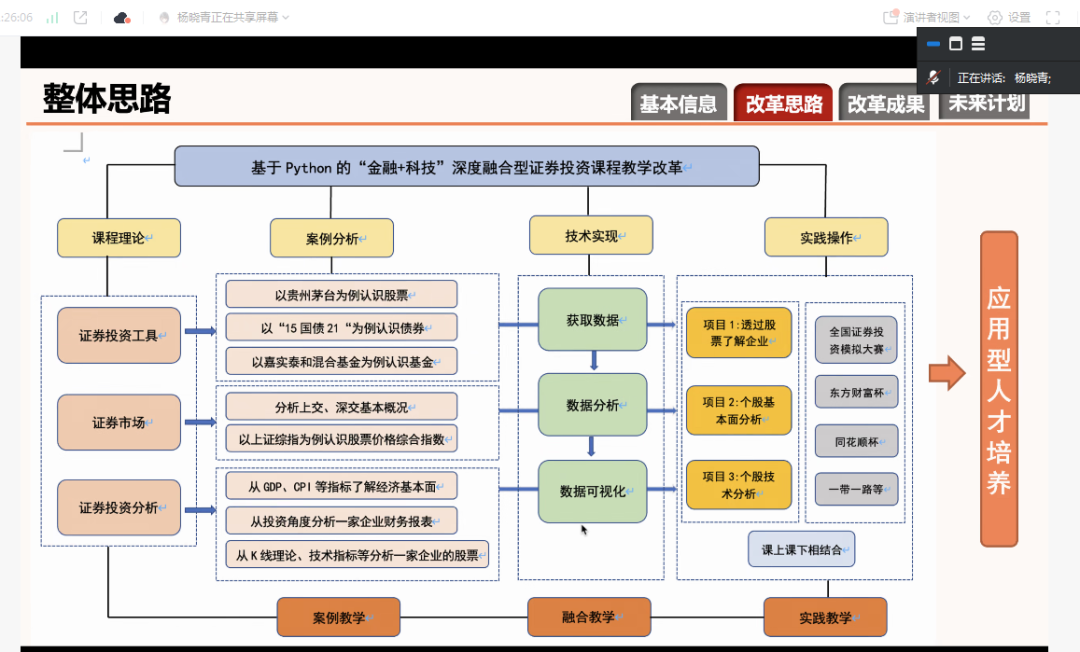Image resolution: width=1080 pixels, height=652 pixels.
Task: Click the 未来计划 tab
Action: coord(985,104)
